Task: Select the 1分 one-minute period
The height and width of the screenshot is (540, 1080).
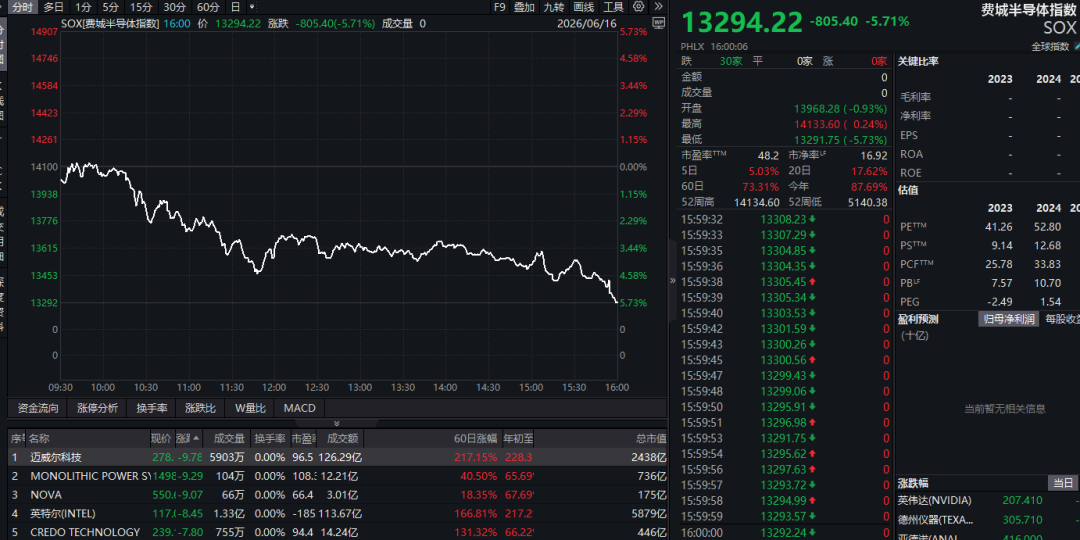Action: (x=83, y=7)
